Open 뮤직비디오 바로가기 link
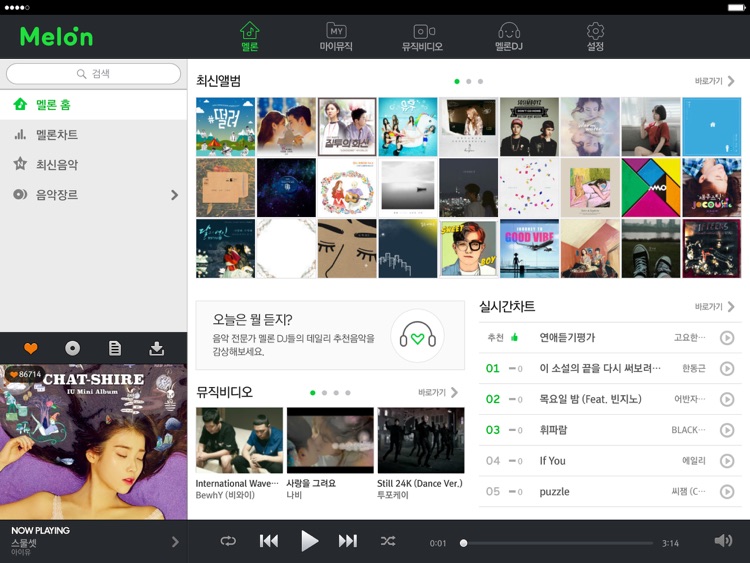750x563 pixels. [x=438, y=392]
